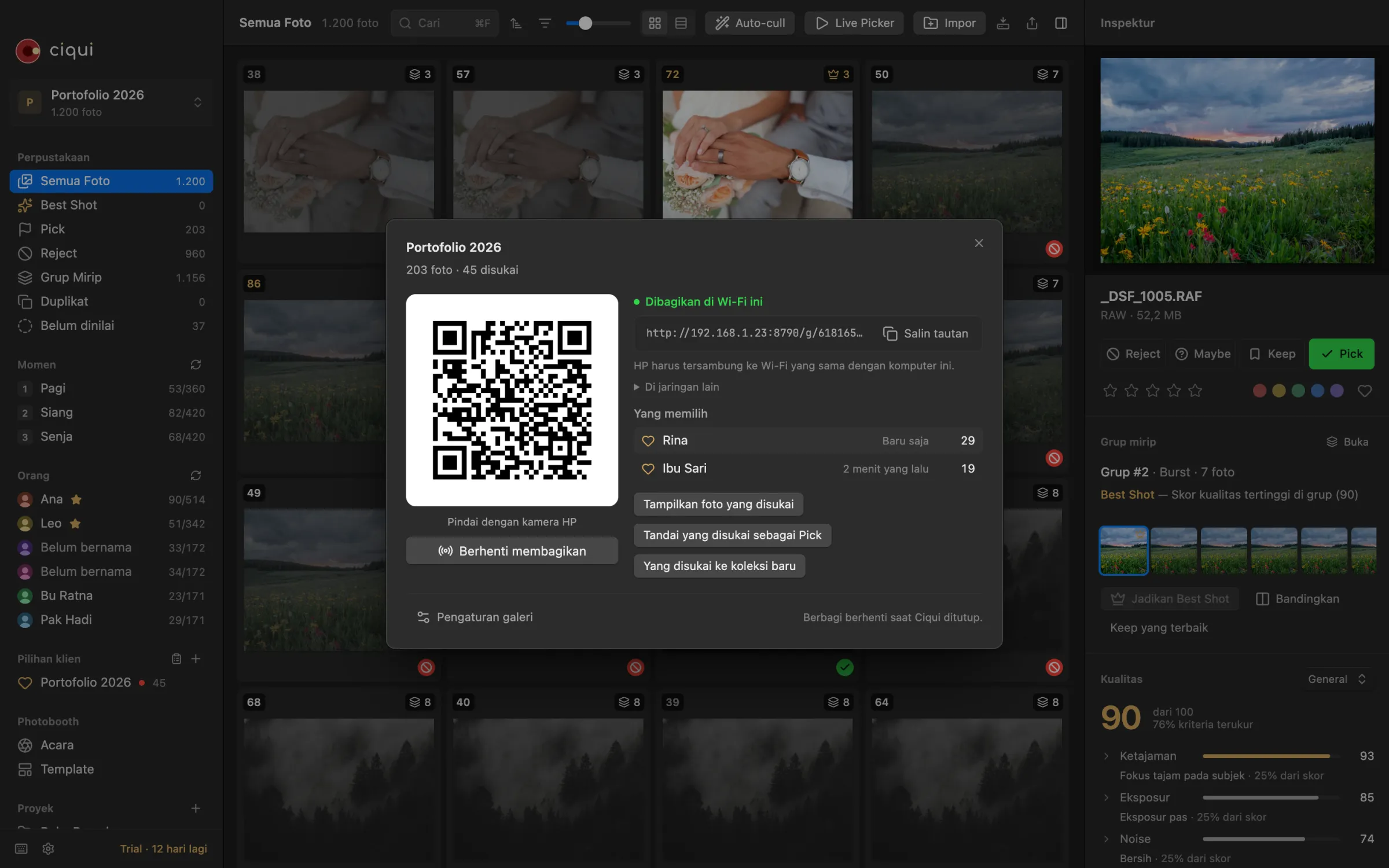Open Pengaturan galeri settings
The height and width of the screenshot is (868, 1389).
(475, 617)
